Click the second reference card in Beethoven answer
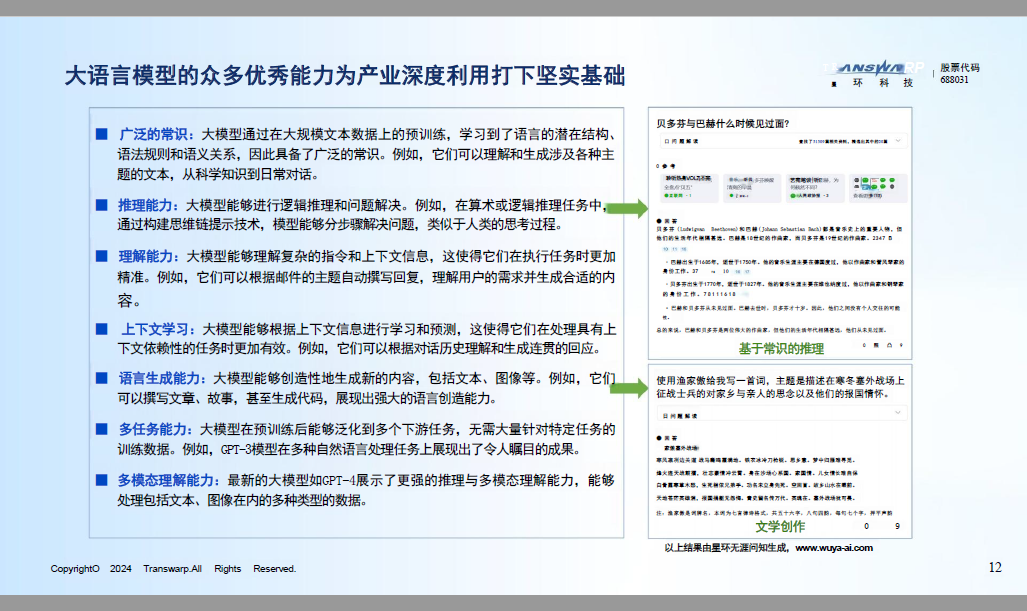The image size is (1027, 611). click(x=752, y=187)
